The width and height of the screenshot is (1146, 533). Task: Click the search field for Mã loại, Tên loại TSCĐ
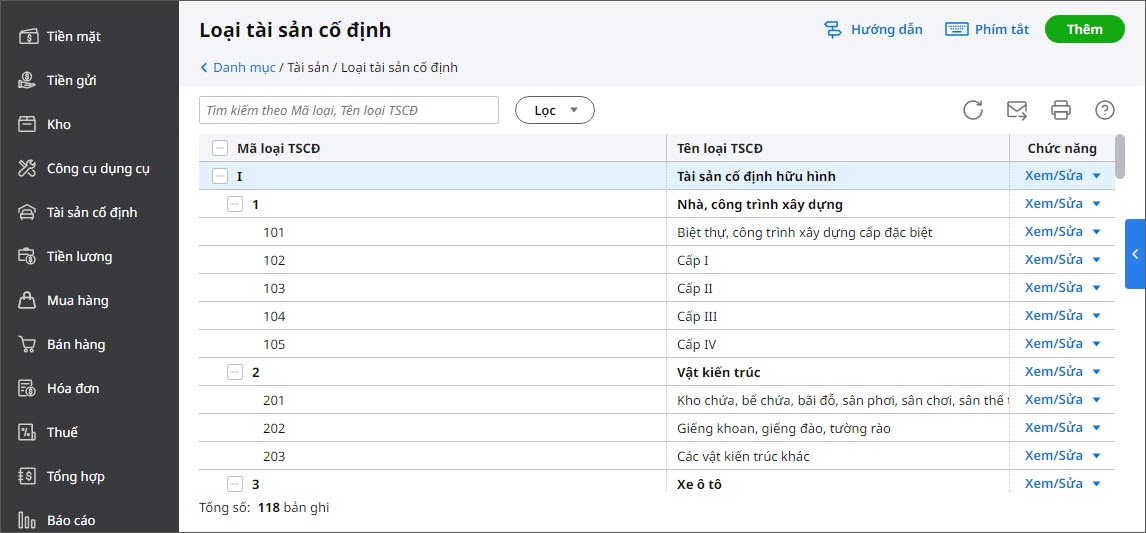pos(348,110)
